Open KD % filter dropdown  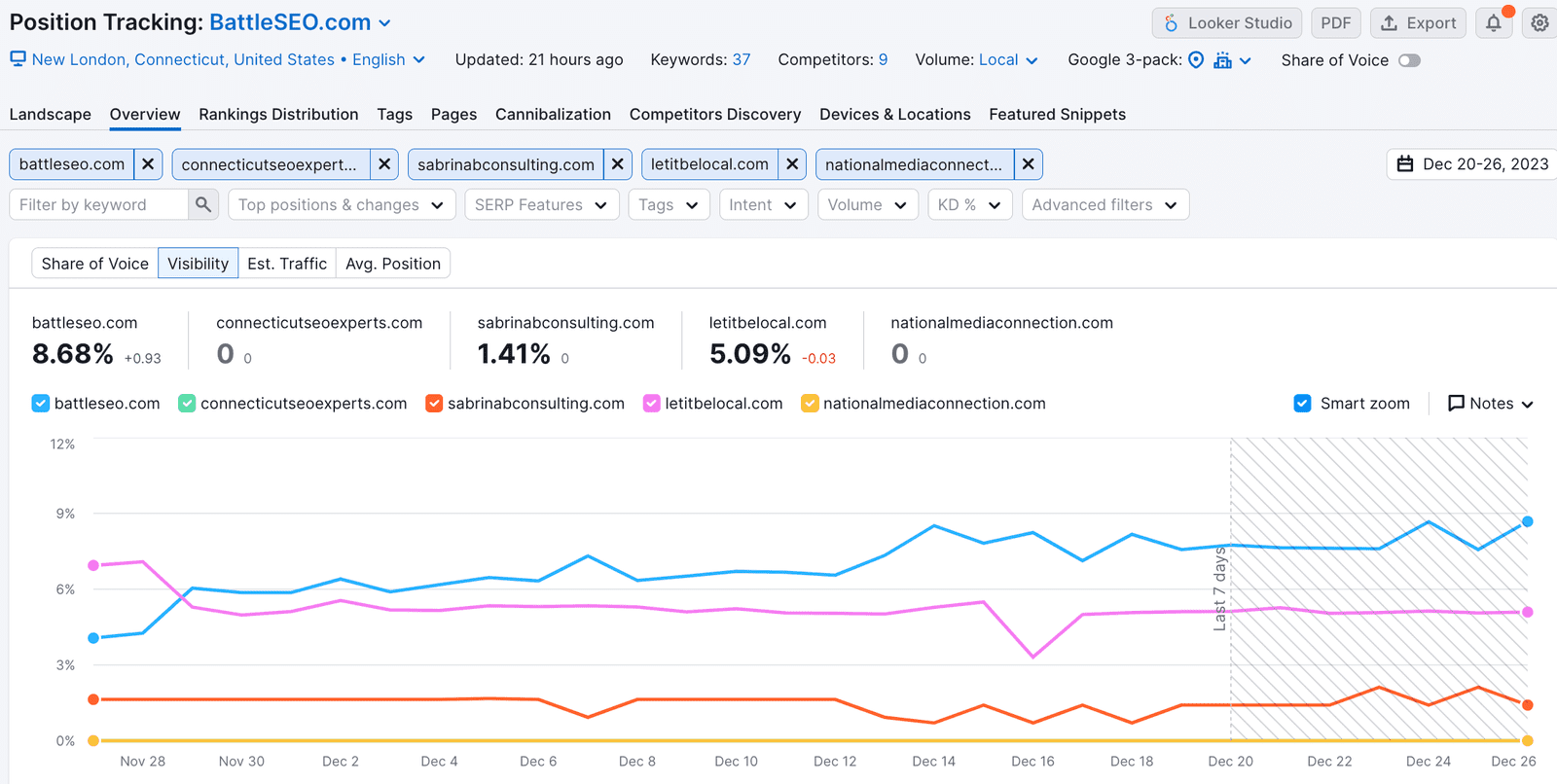pyautogui.click(x=970, y=204)
